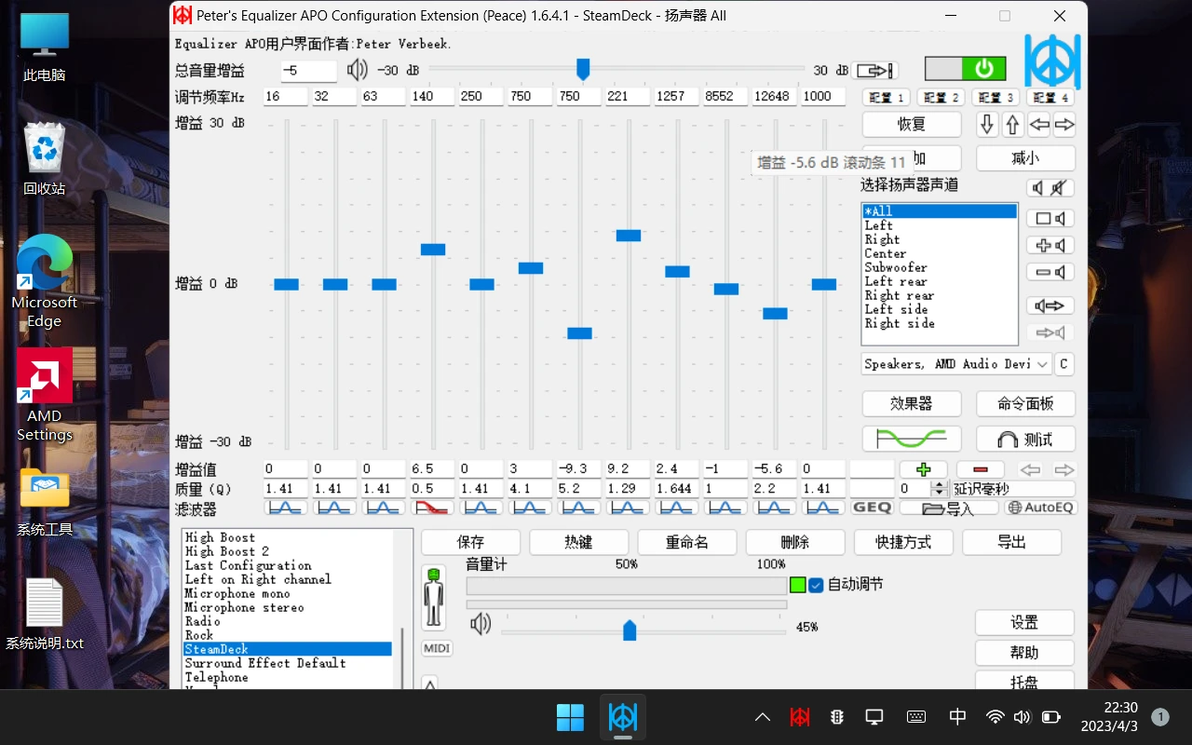The image size is (1192, 745).
Task: Shift gains down with the down arrow button
Action: pos(987,124)
